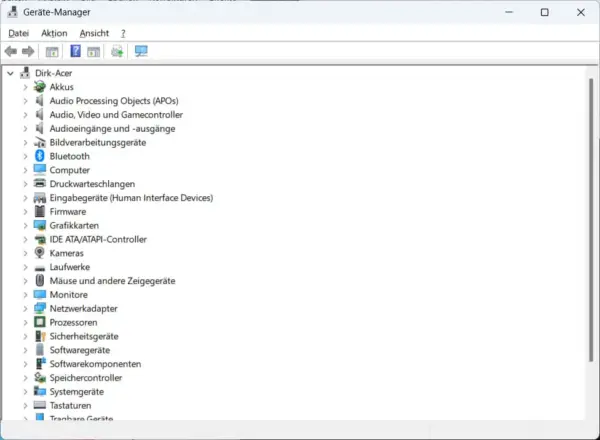Click the Sicherheitsgeräte key icon

point(40,336)
